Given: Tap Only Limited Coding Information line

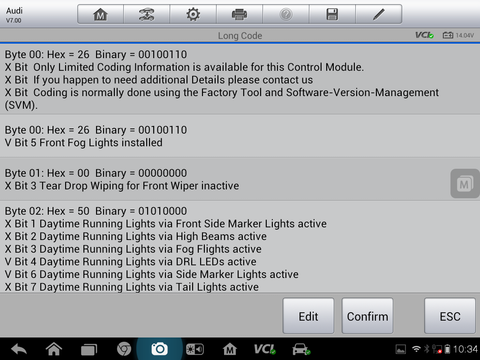Looking at the screenshot, I should coord(184,67).
